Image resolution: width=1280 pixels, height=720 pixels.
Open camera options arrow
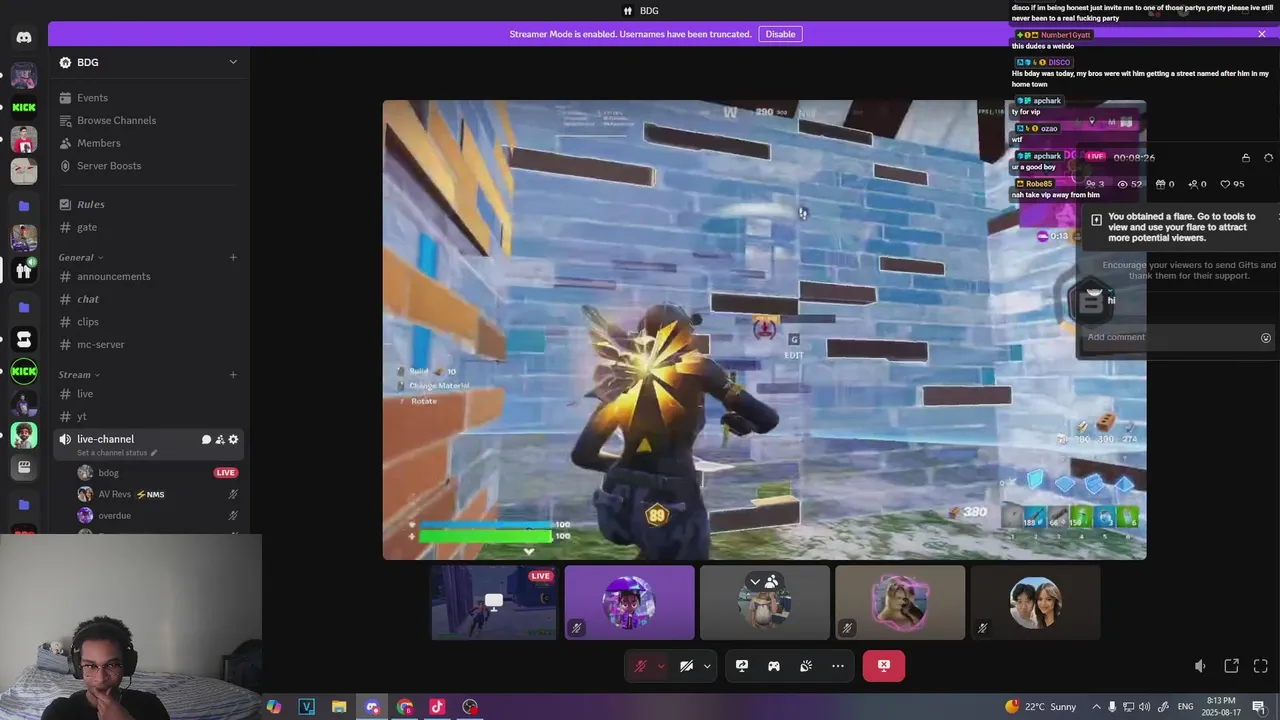[707, 666]
